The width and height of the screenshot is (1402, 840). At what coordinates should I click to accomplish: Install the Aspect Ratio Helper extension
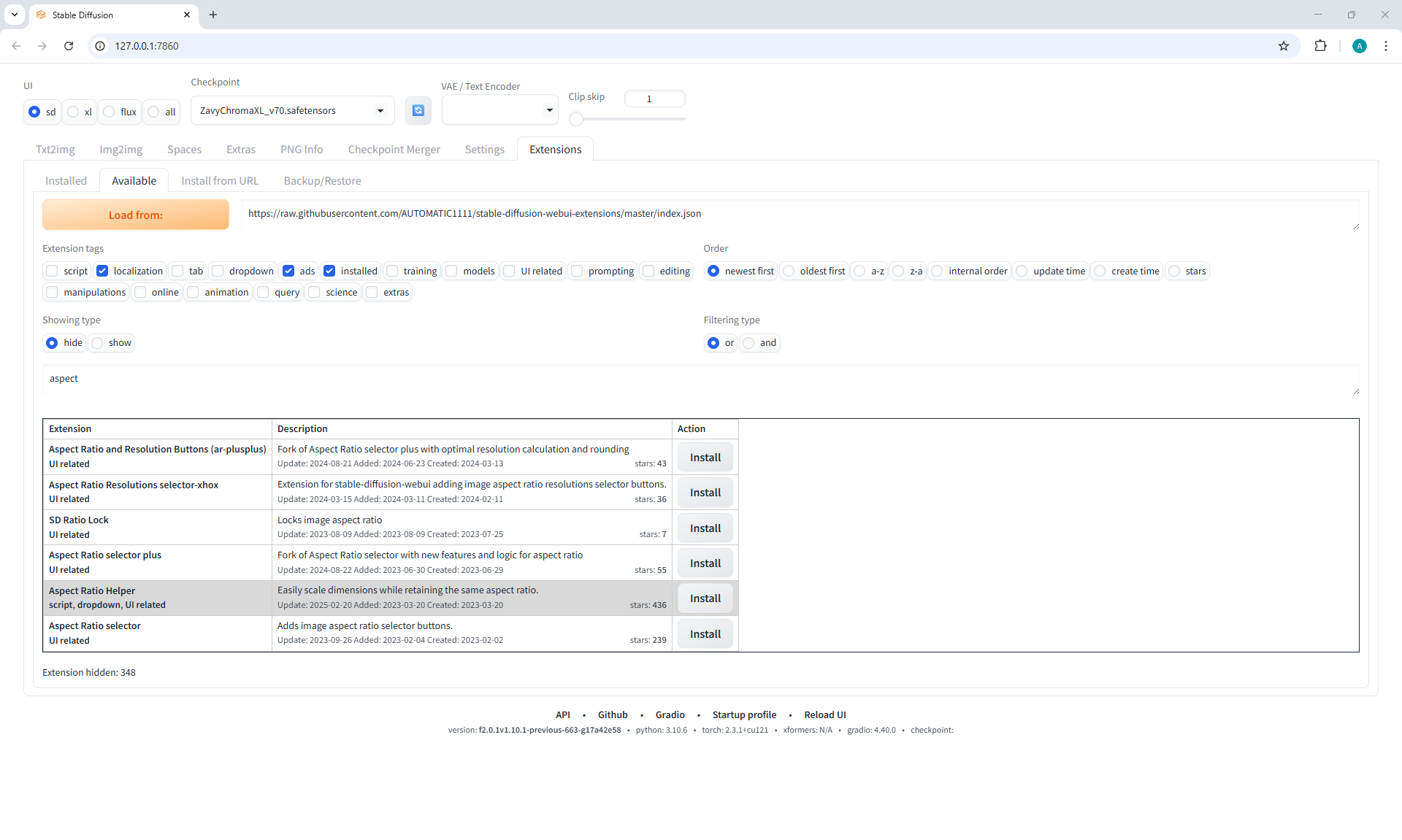point(705,598)
